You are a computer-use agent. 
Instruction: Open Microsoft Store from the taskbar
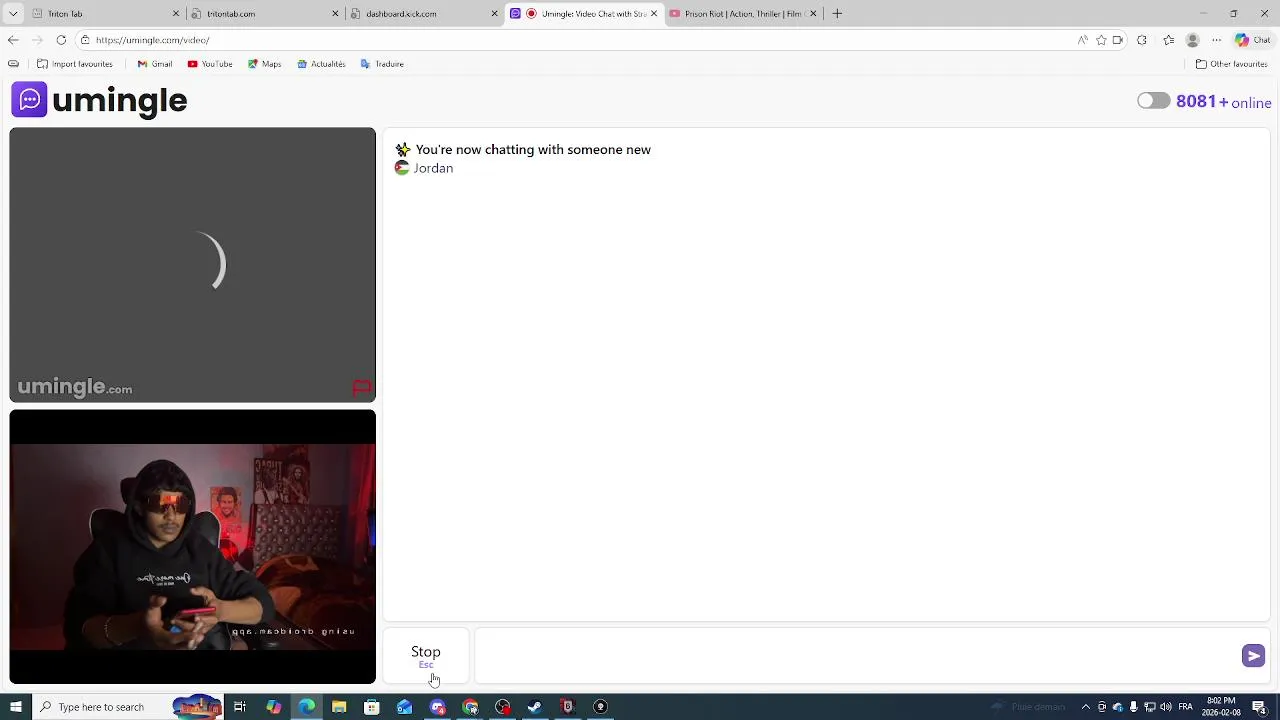coord(372,707)
